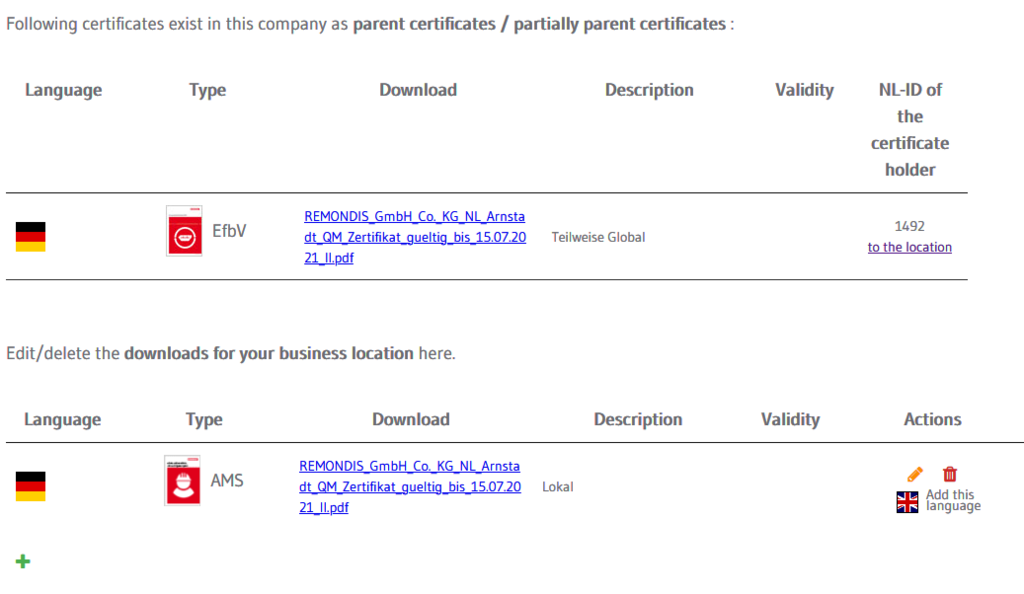Click the 'EfbV' type label
Screen dimensions: 1024x594
pyautogui.click(x=229, y=231)
